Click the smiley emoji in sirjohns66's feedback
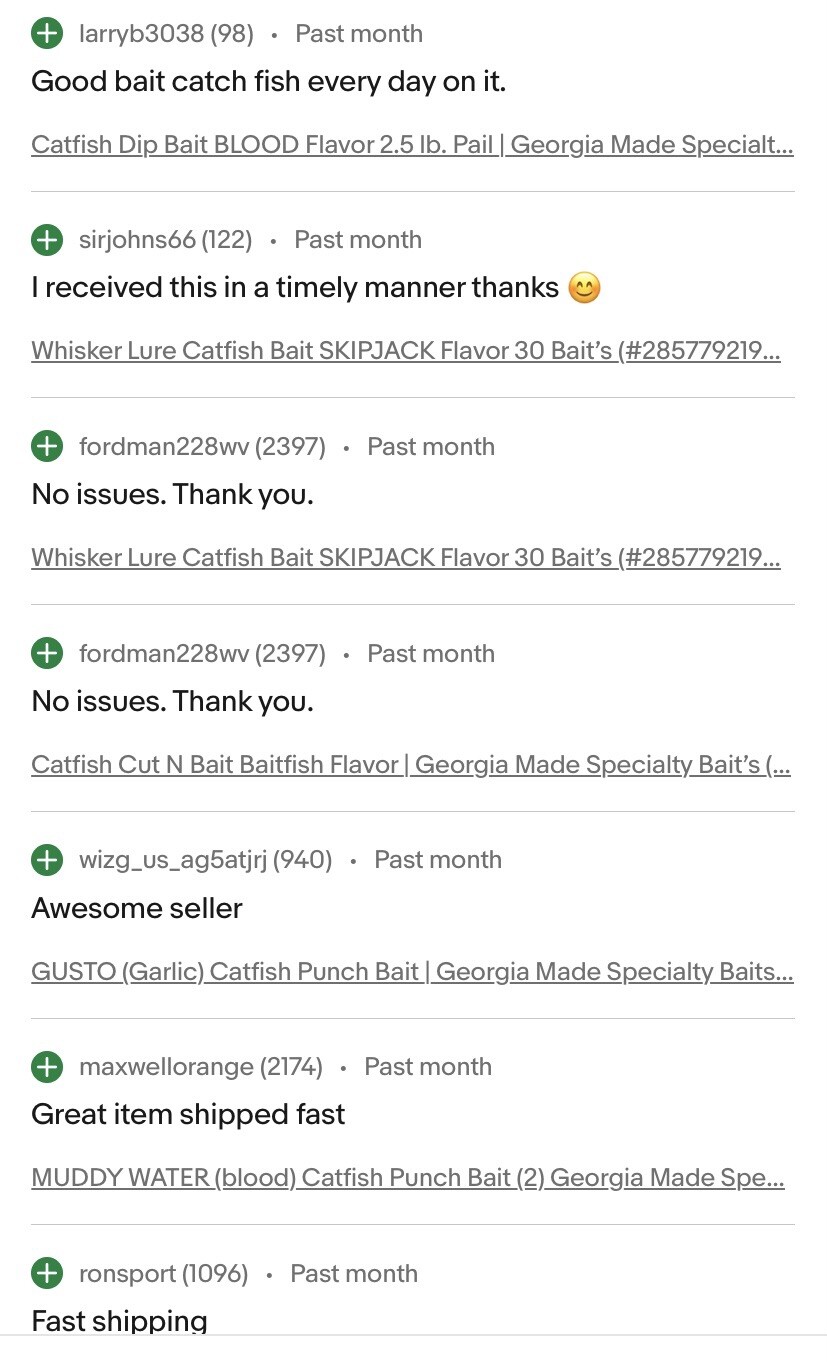 click(x=584, y=289)
